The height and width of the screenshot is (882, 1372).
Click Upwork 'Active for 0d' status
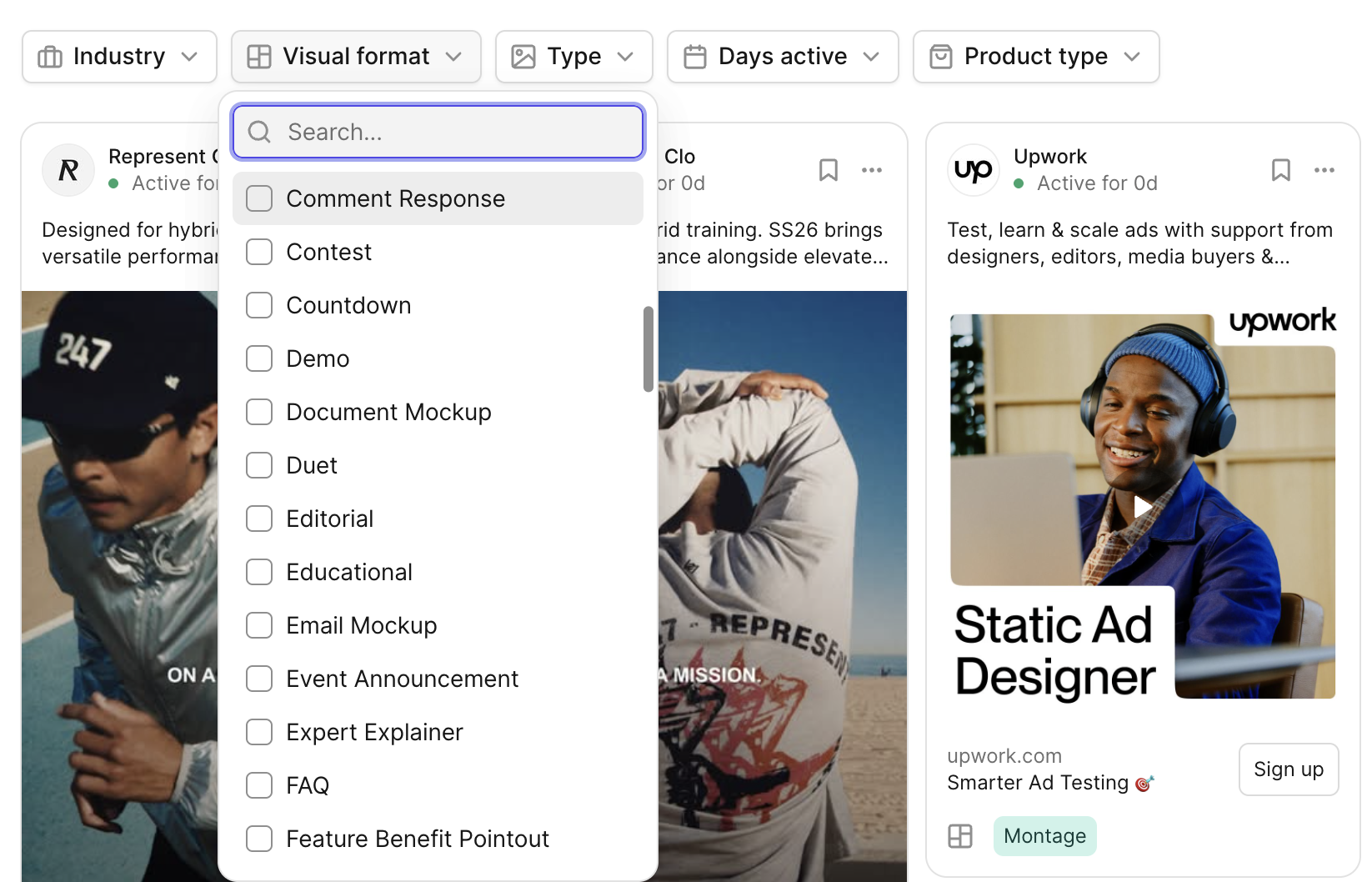[x=1097, y=183]
